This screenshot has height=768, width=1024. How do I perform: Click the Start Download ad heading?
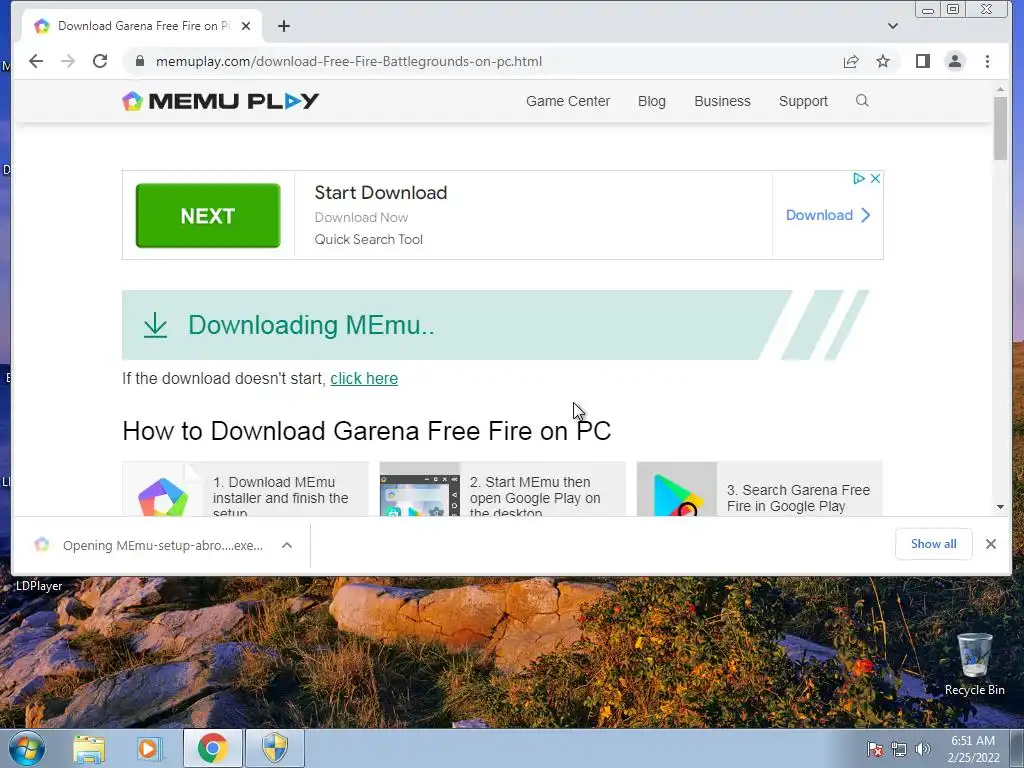[381, 193]
